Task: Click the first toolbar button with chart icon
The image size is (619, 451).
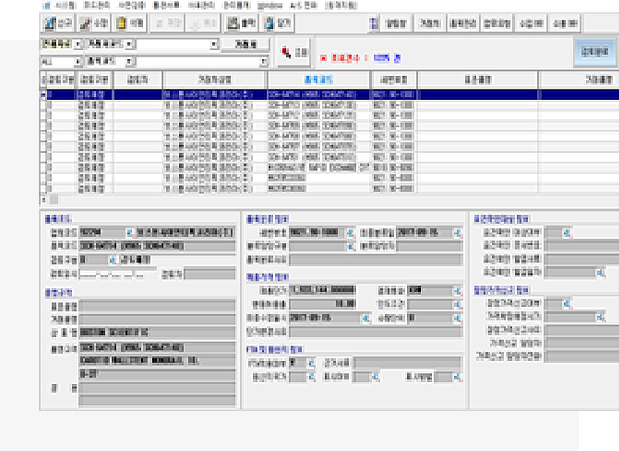Action: click(x=58, y=23)
